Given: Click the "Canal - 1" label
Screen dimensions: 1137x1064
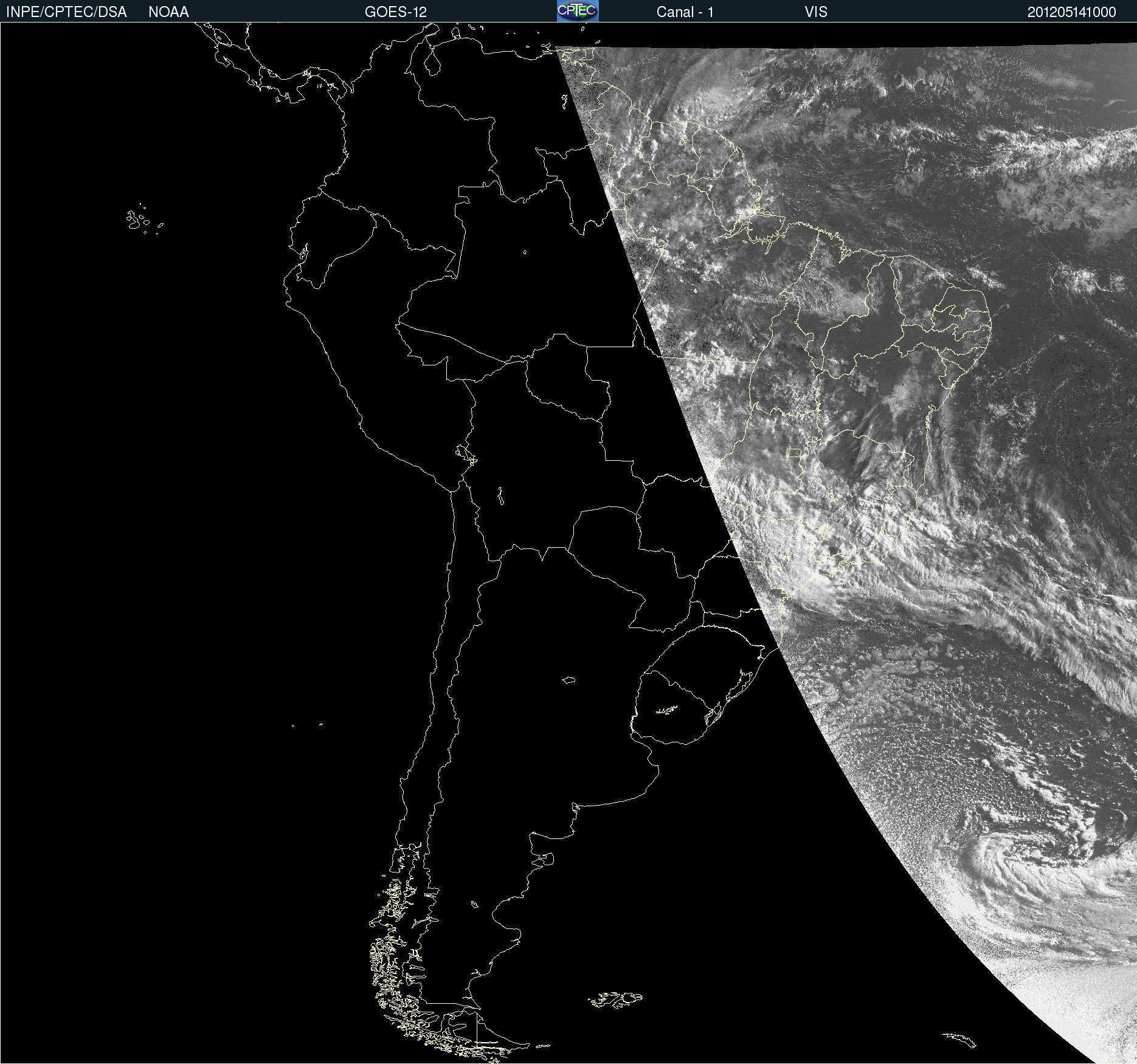Looking at the screenshot, I should 685,12.
